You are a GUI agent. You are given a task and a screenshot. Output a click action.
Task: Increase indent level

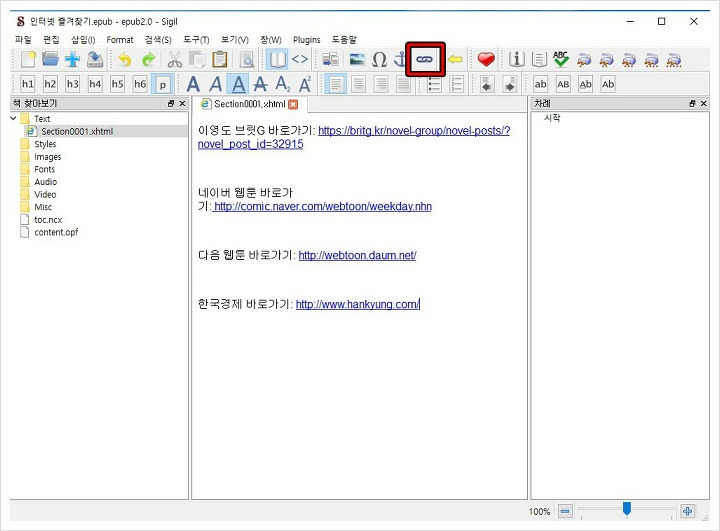click(510, 85)
